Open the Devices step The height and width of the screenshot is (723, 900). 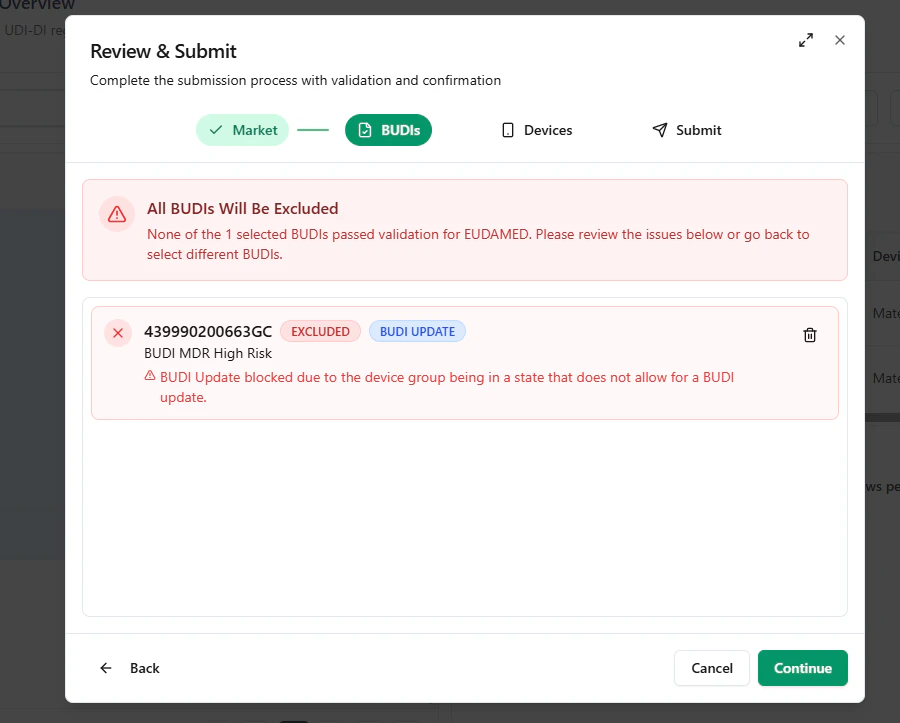pos(537,130)
